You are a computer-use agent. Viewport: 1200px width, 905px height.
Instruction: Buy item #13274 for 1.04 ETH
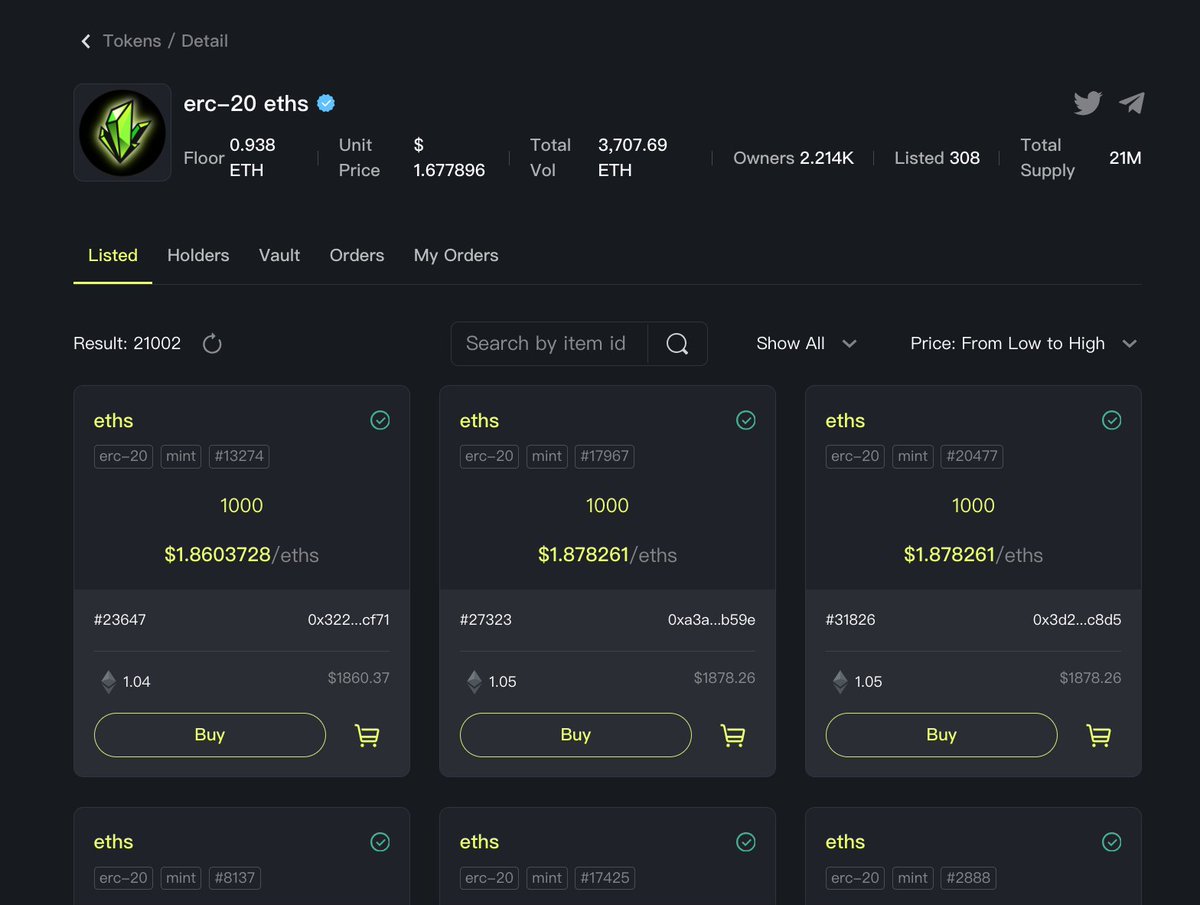pos(210,735)
